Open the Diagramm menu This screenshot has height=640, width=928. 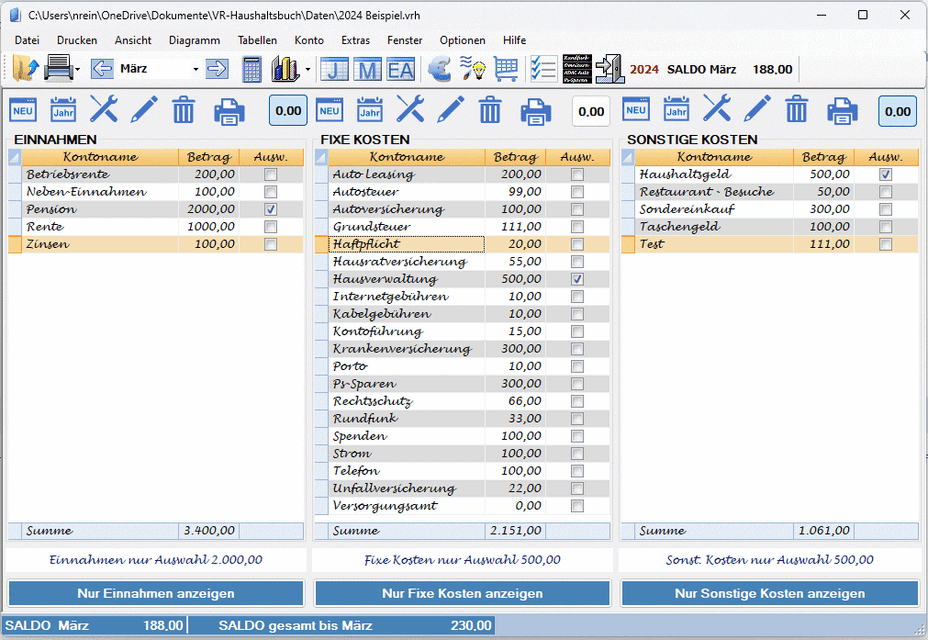point(194,40)
